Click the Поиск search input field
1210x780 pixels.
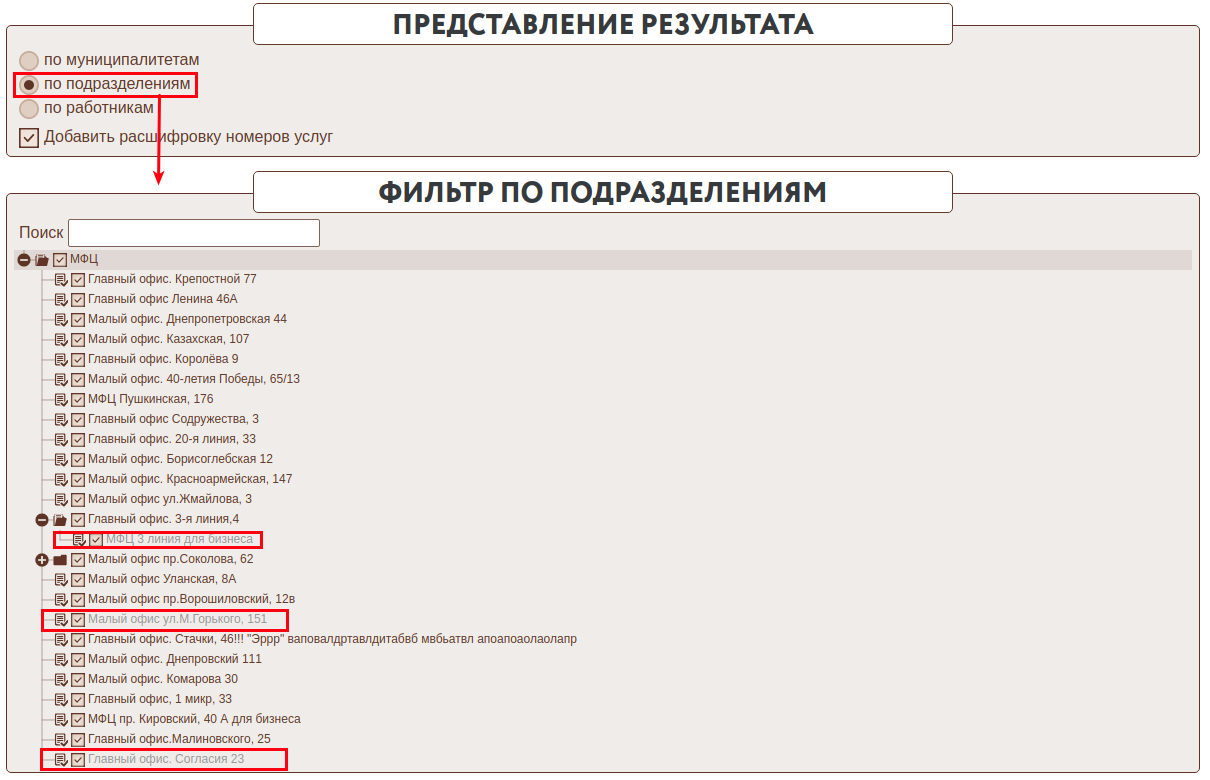coord(194,233)
